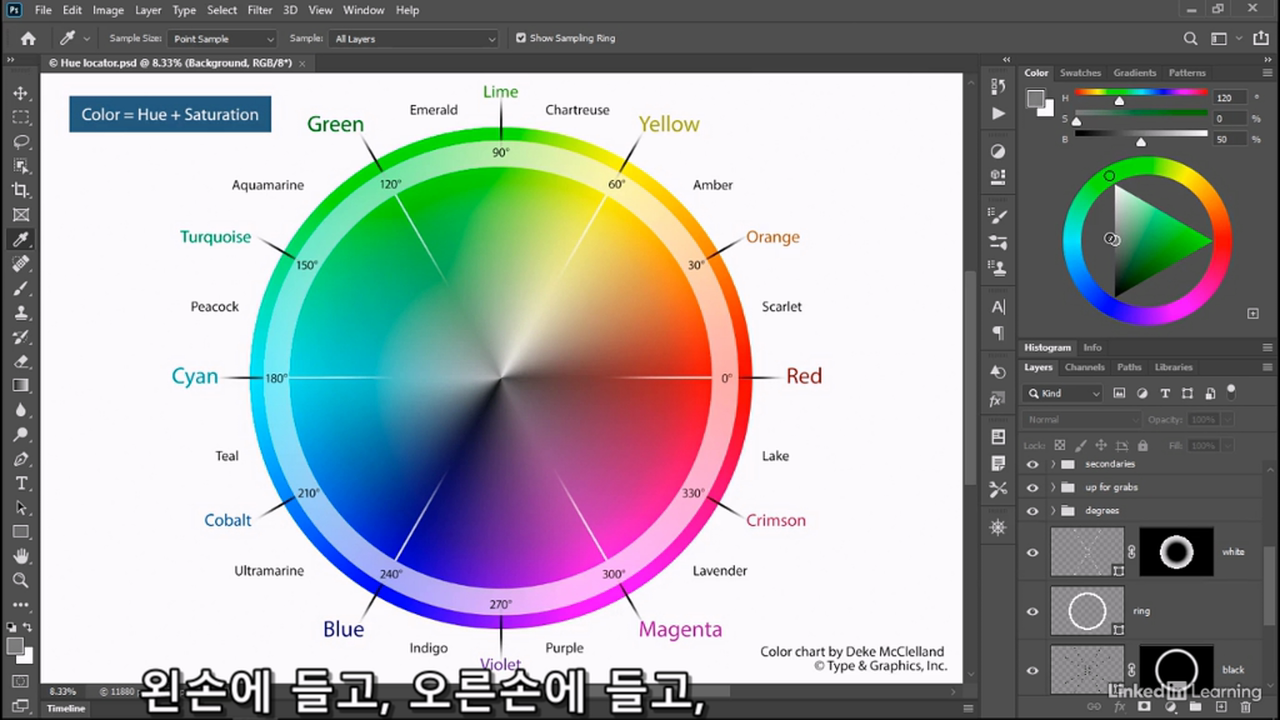Open the Timeline panel tab
1280x720 pixels.
pyautogui.click(x=66, y=709)
